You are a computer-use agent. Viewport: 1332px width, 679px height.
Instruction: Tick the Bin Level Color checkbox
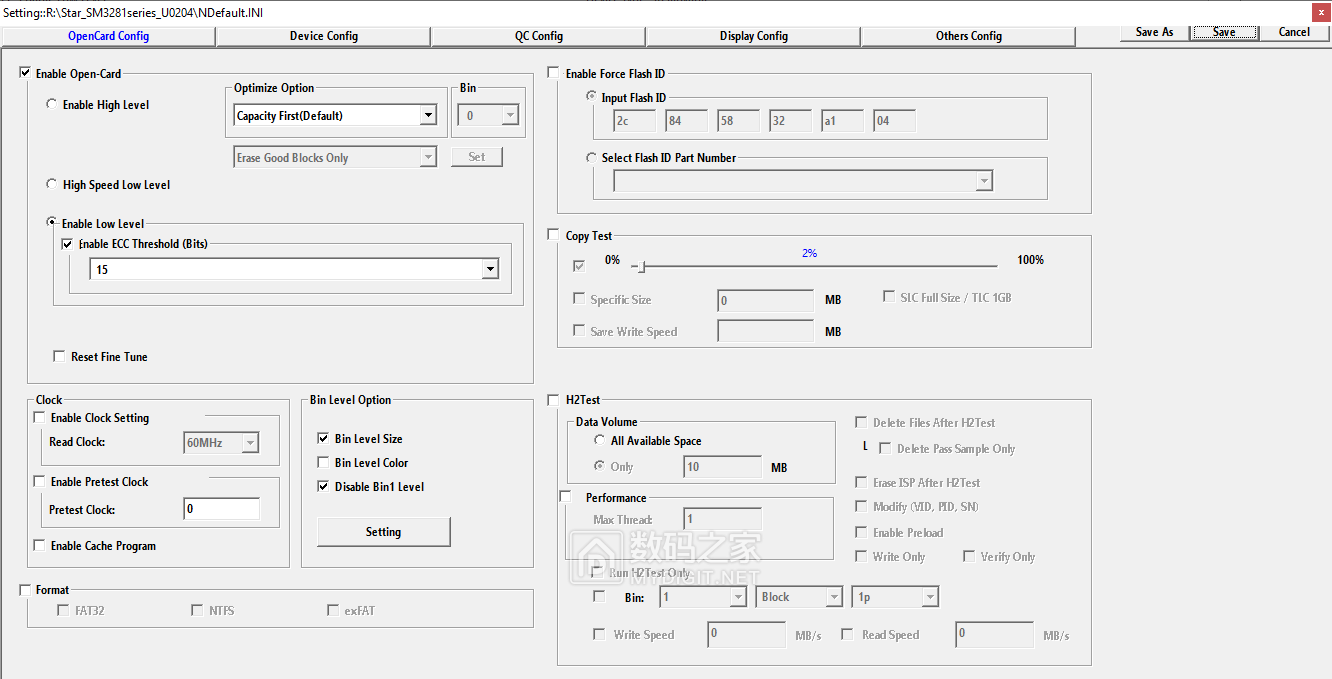(x=323, y=463)
